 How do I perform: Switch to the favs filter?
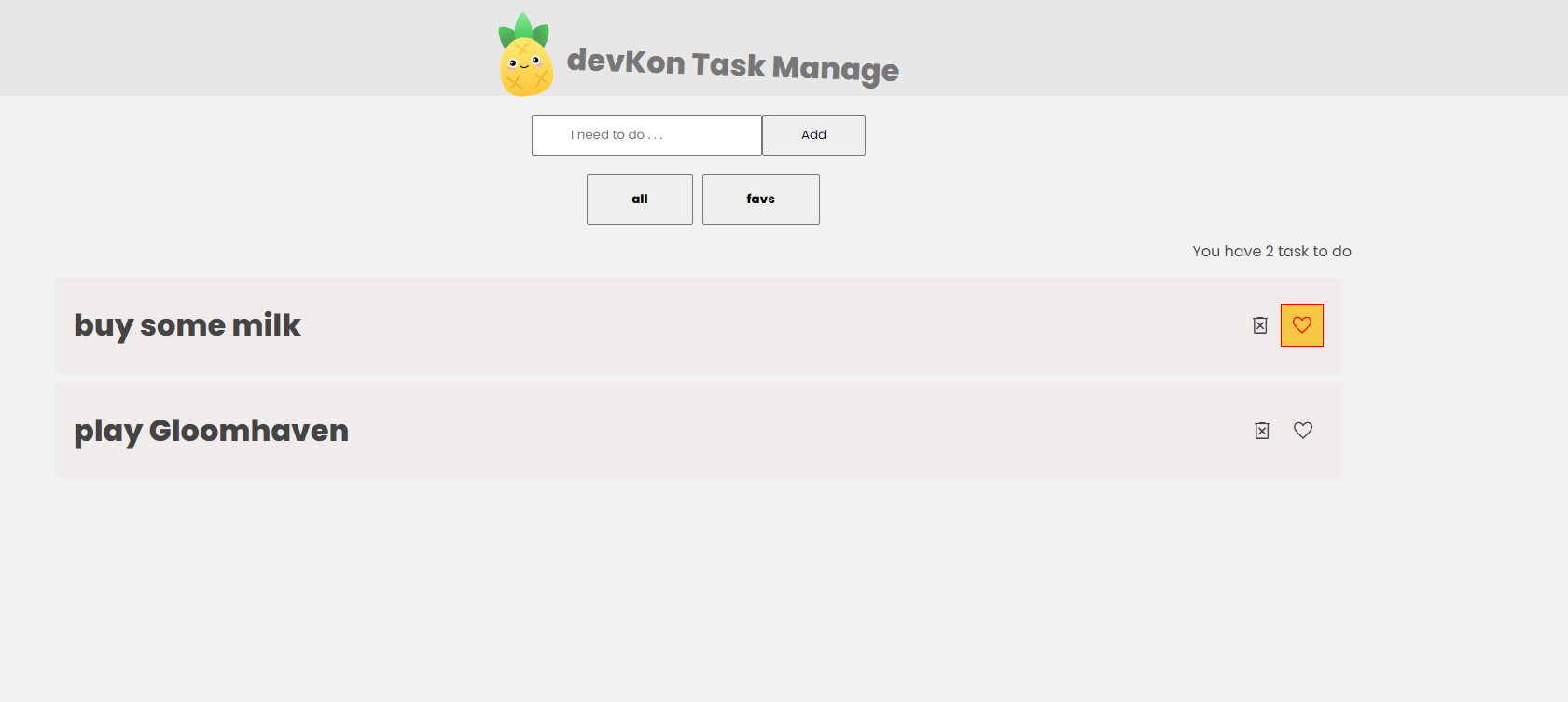coord(761,200)
